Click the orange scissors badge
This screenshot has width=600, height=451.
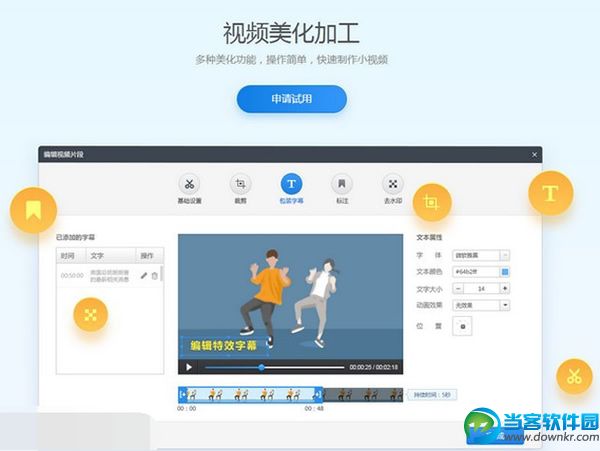coord(574,376)
